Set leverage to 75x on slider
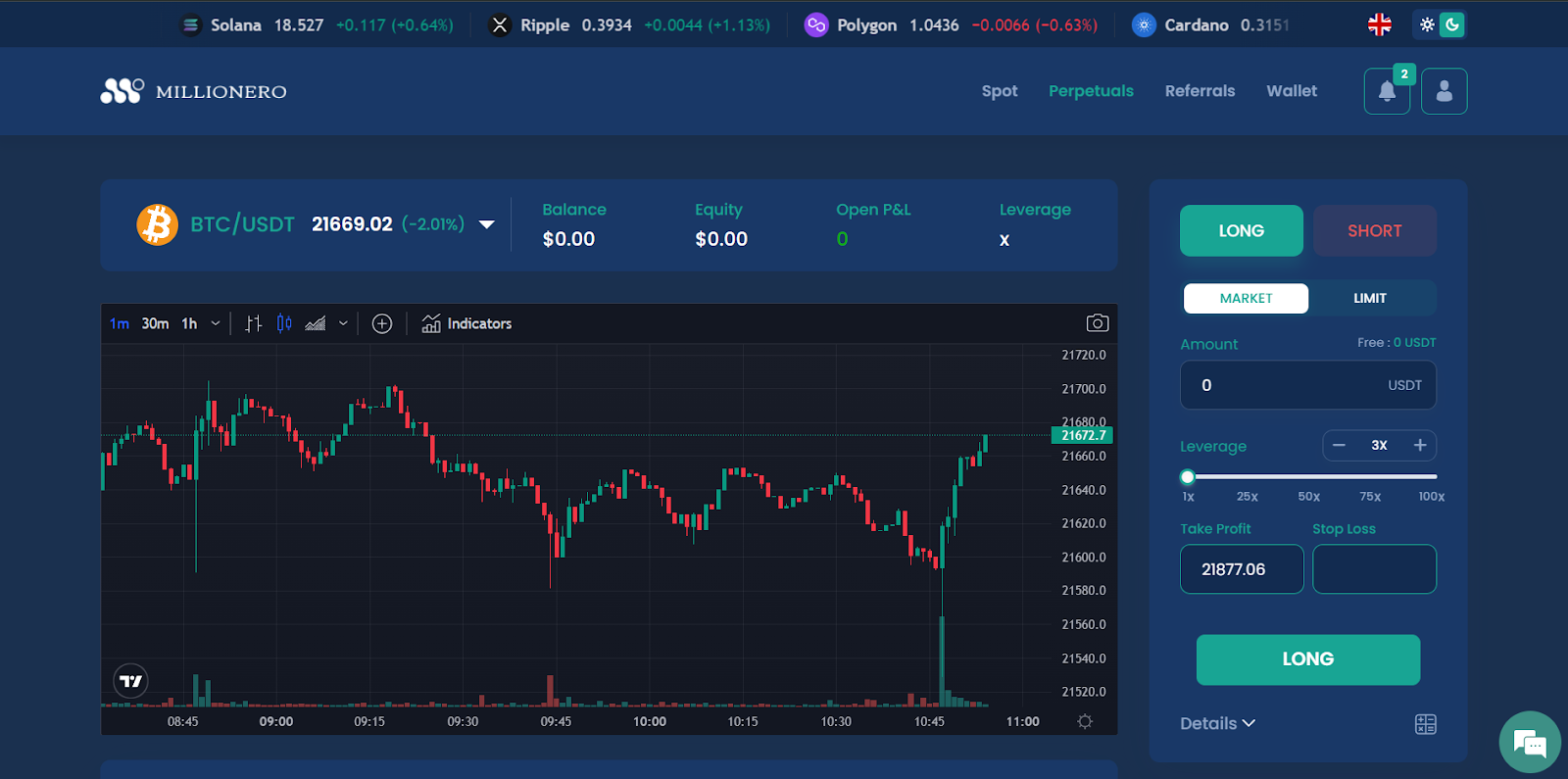This screenshot has width=1568, height=779. (x=1370, y=497)
